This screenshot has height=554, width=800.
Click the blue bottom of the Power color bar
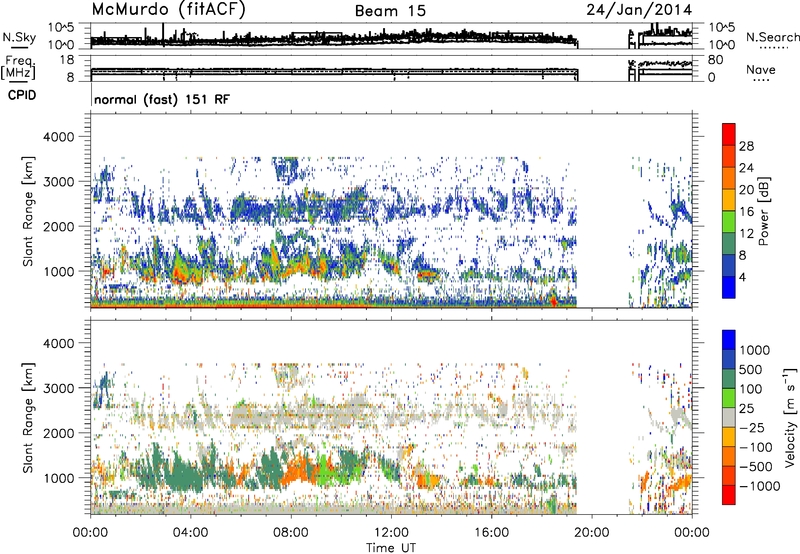click(x=729, y=287)
